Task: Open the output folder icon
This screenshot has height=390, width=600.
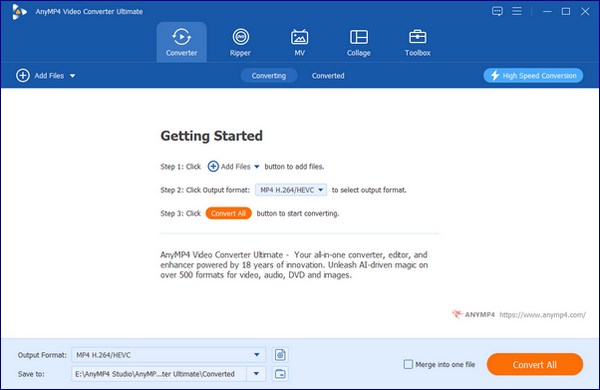Action: (x=280, y=374)
